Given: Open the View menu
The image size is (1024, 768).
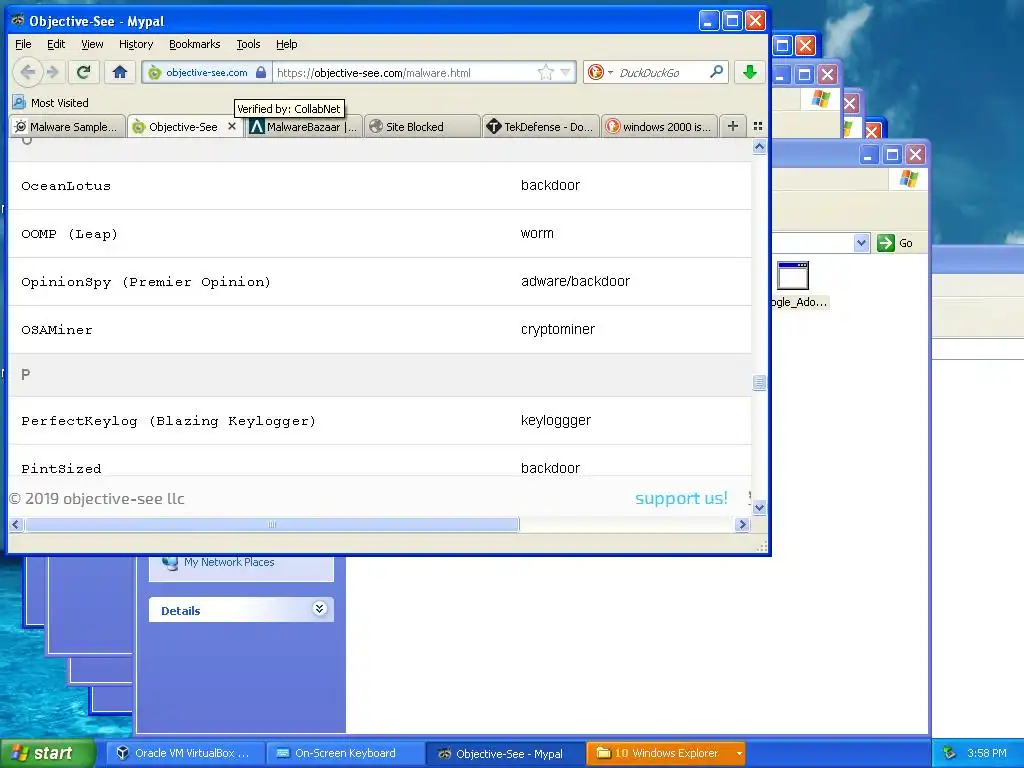Looking at the screenshot, I should [92, 44].
